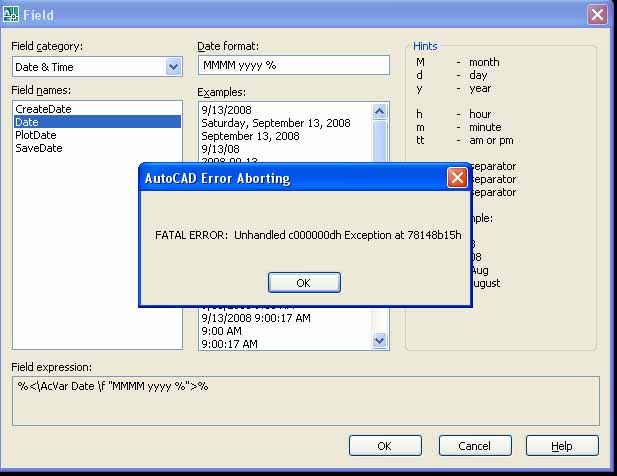Select CreateDate in Field names

97,109
